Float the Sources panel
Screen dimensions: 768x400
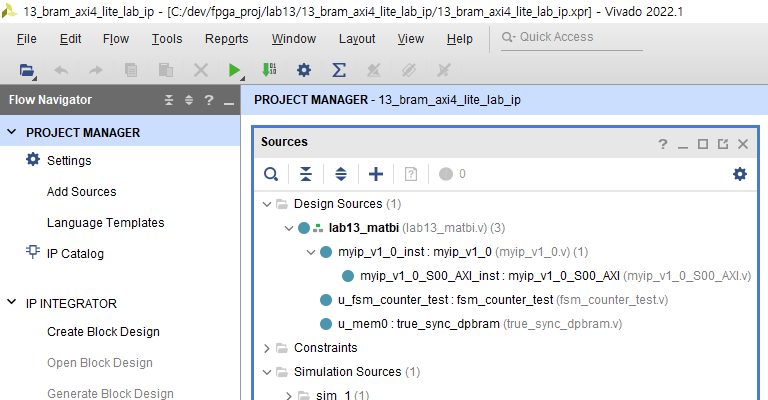723,144
